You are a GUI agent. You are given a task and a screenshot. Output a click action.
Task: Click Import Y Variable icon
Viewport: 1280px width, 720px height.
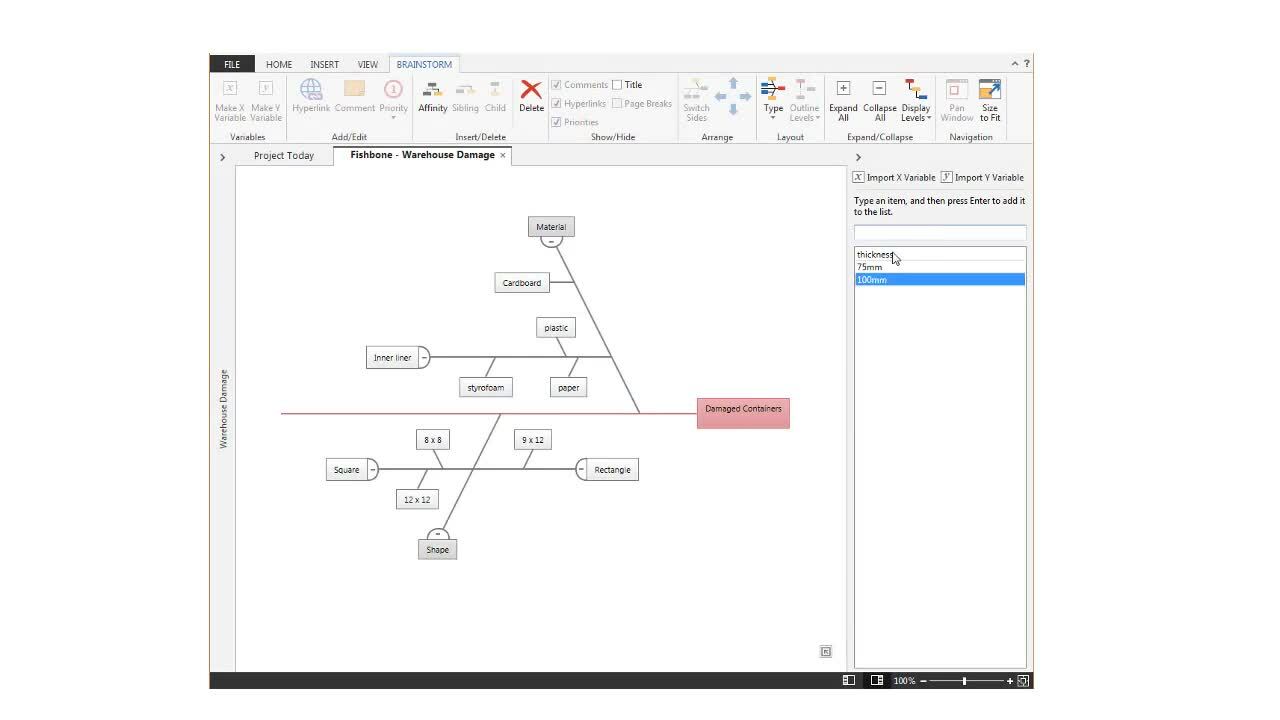[x=946, y=177]
